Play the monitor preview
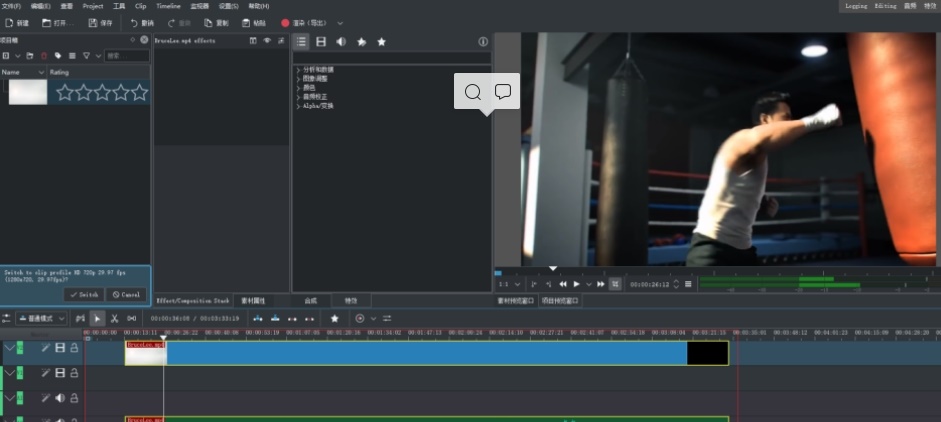 click(576, 284)
